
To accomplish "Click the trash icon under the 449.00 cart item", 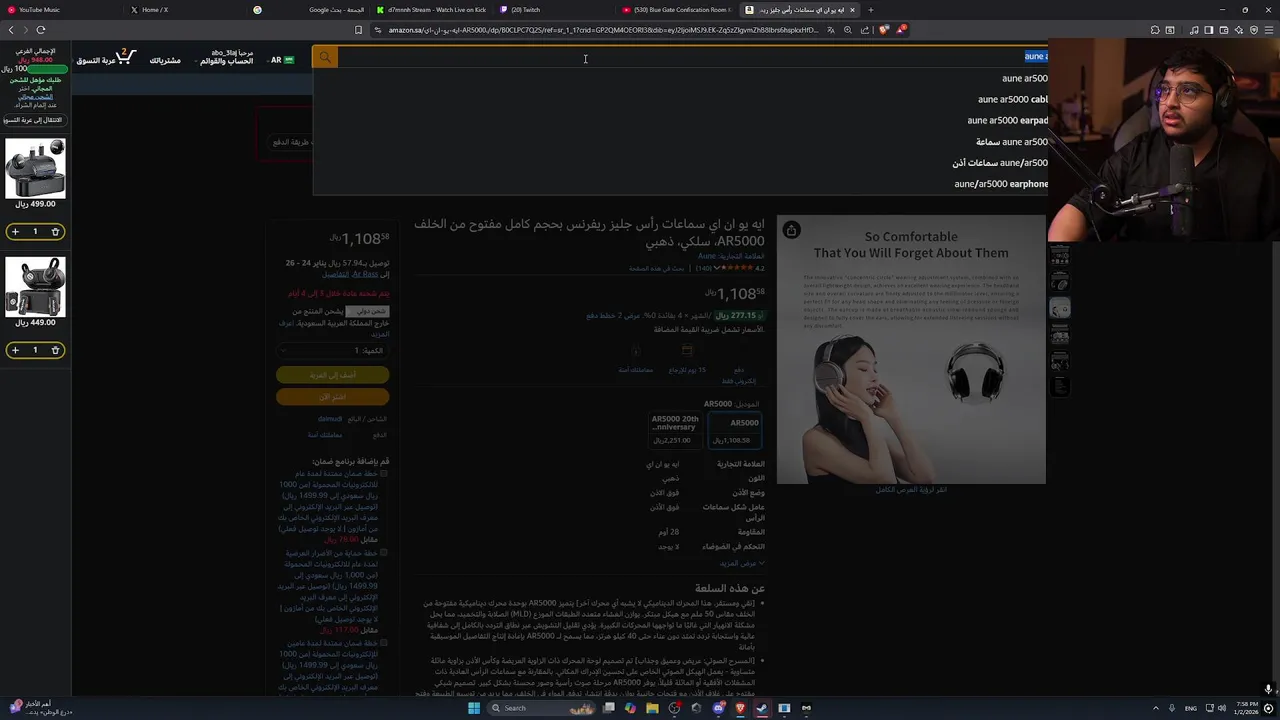I will 55,350.
